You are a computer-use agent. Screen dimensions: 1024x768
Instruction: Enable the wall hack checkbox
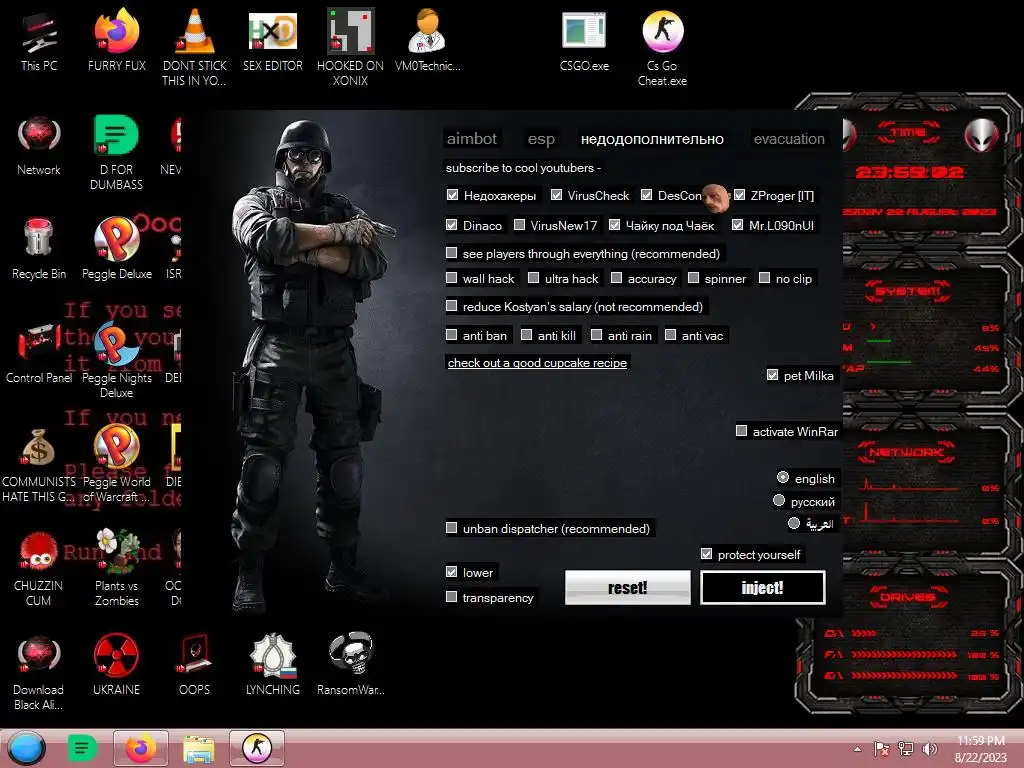pos(451,278)
